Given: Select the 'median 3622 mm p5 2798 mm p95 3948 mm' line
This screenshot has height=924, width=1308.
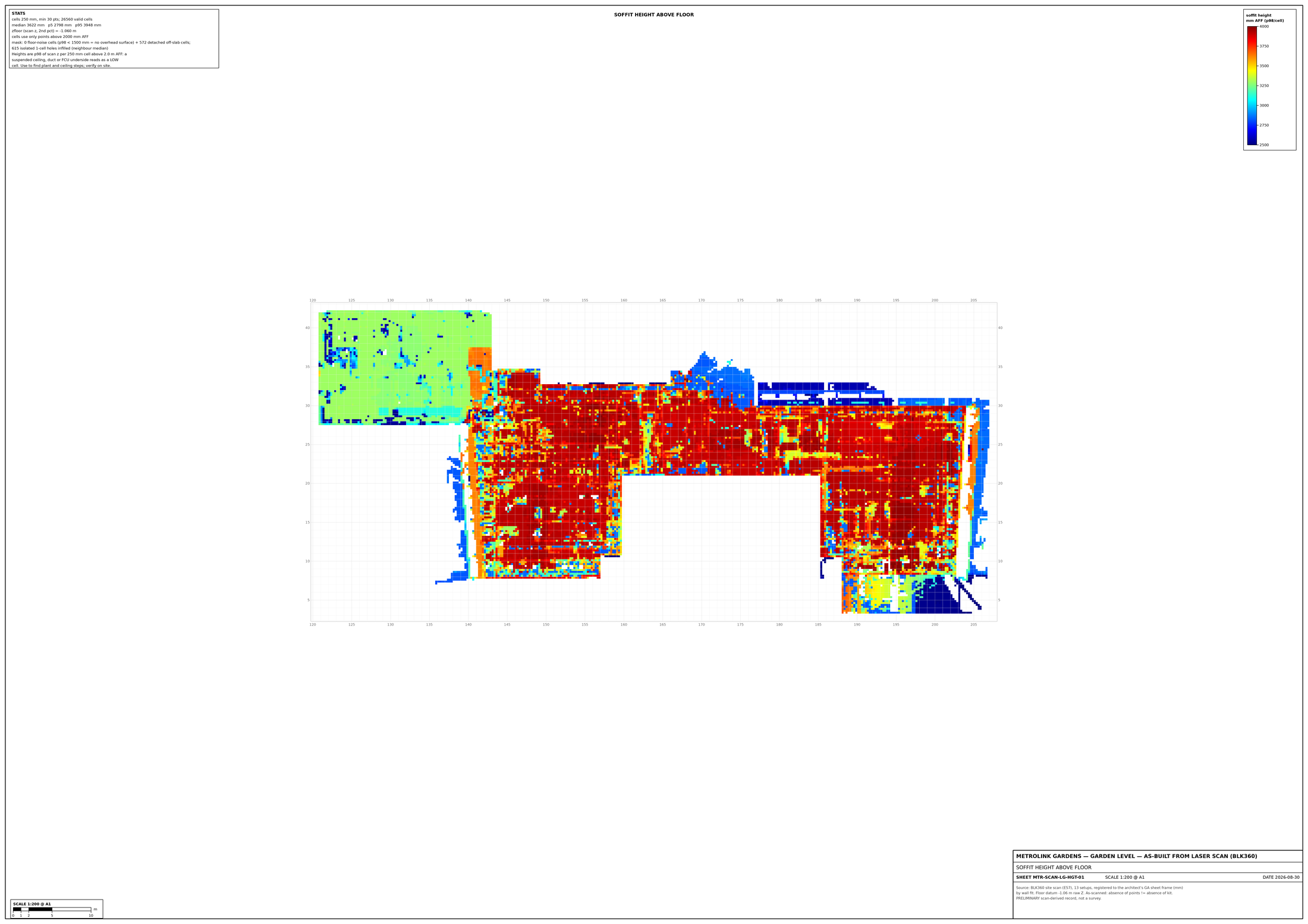Looking at the screenshot, I should coord(56,26).
